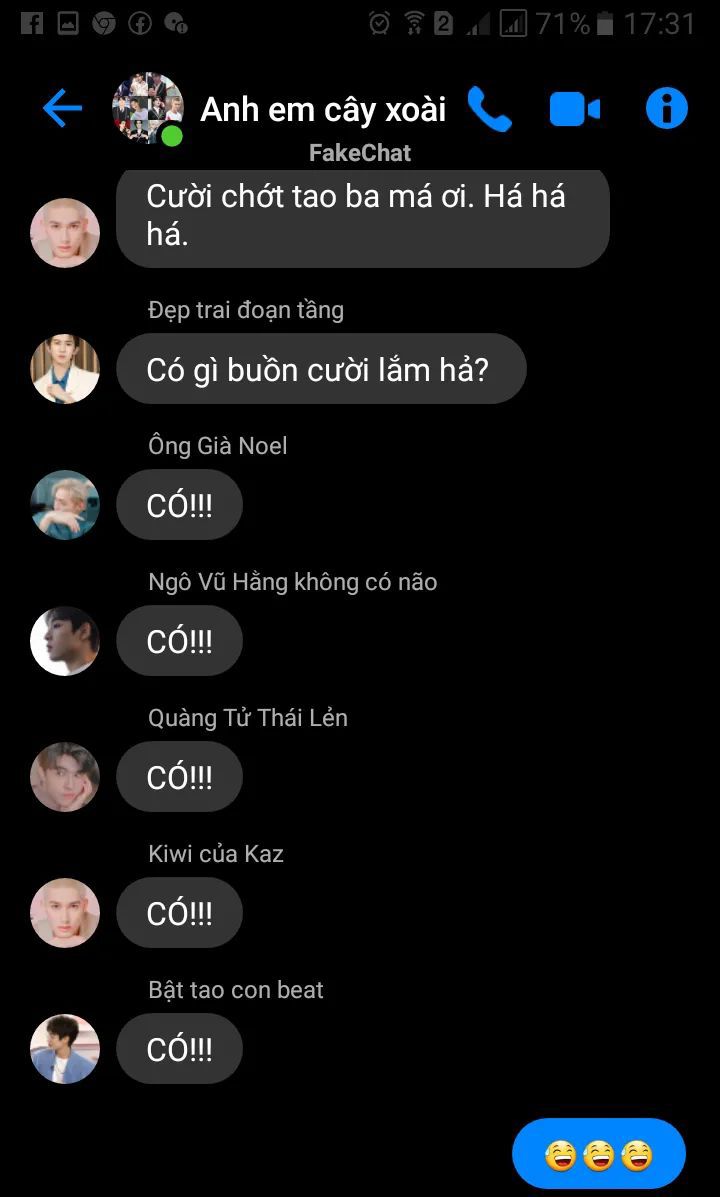Image resolution: width=720 pixels, height=1197 pixels.
Task: Open the group avatar of Anh em cây xoài
Action: coord(147,108)
